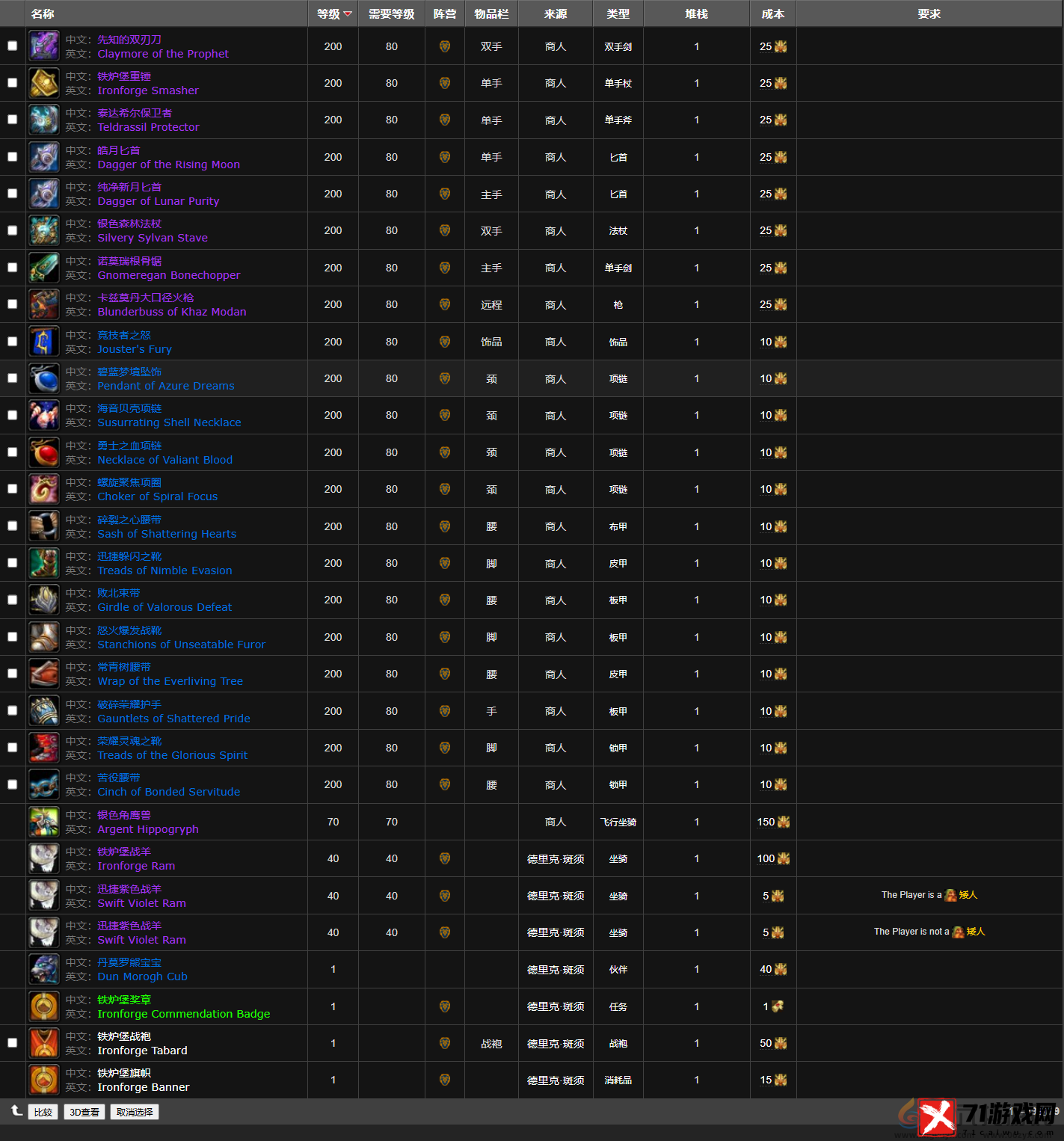Click the Claymore of the Prophet item icon
1064x1141 pixels.
[x=44, y=46]
